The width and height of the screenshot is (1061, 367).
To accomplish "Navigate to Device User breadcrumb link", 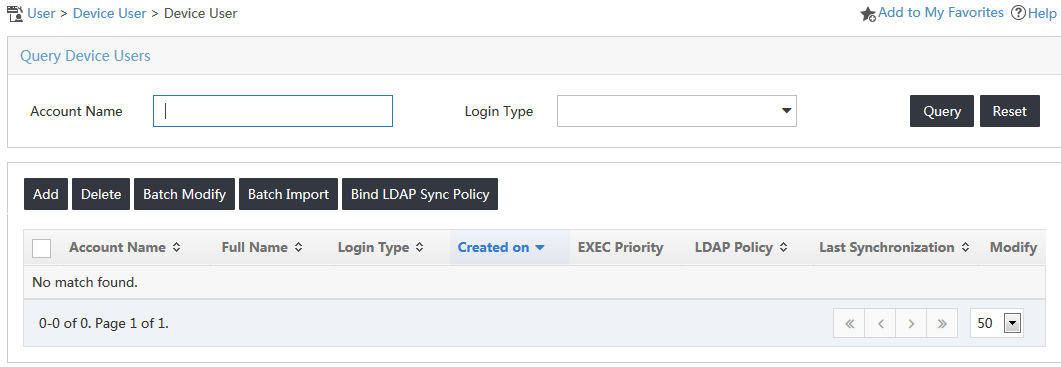I will click(110, 13).
